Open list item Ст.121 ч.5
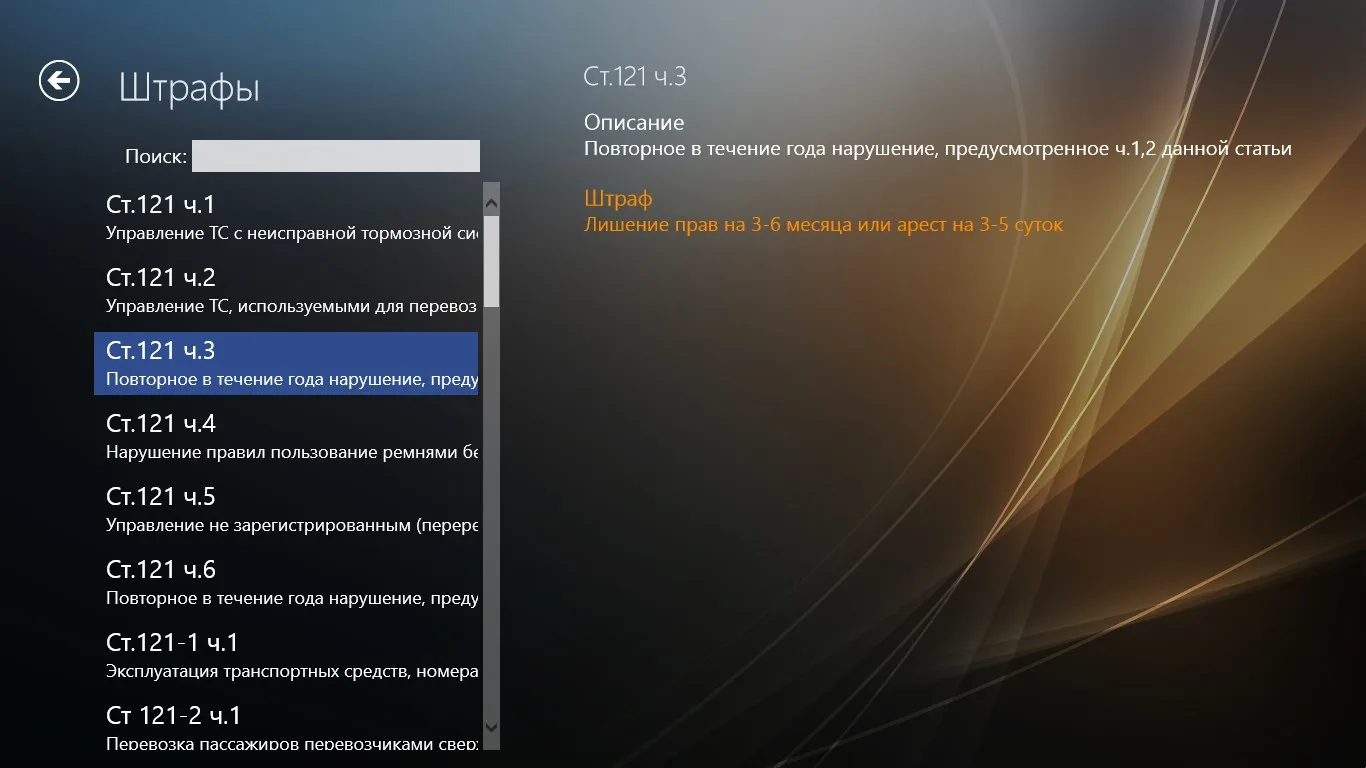 (x=286, y=510)
